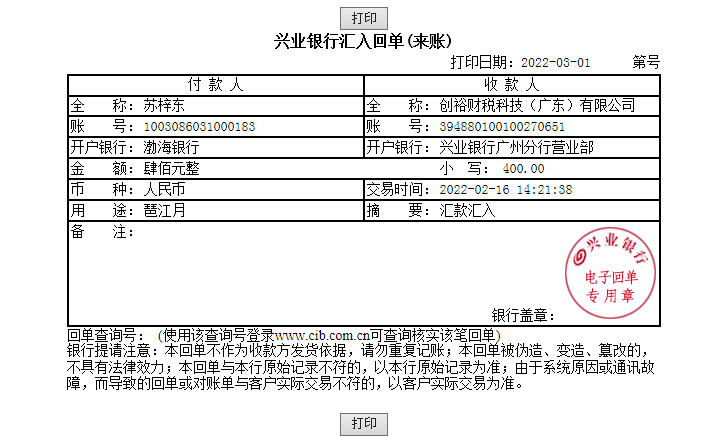Click payer bank 渤海银行

(x=172, y=148)
